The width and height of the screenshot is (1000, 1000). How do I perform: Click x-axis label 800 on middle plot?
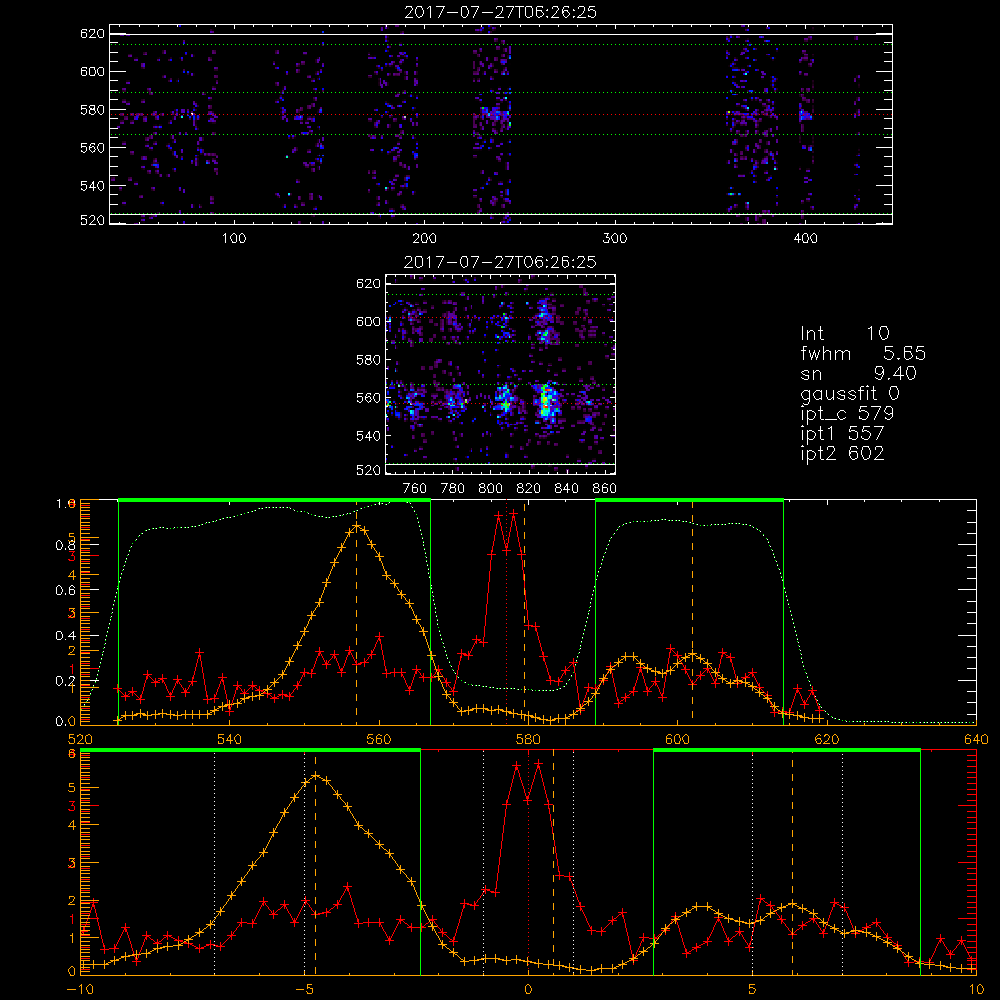point(490,489)
